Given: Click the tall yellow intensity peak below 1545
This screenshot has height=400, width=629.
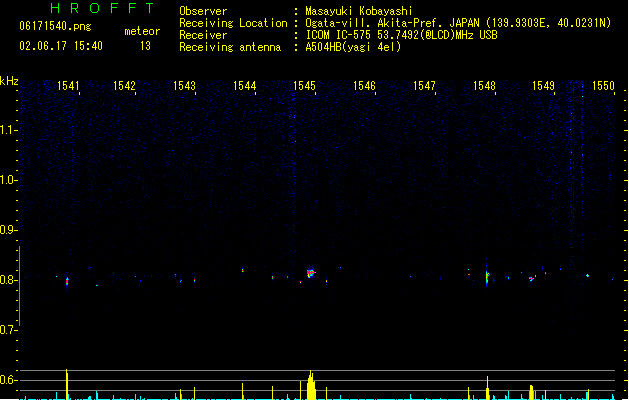Looking at the screenshot, I should pyautogui.click(x=310, y=385).
